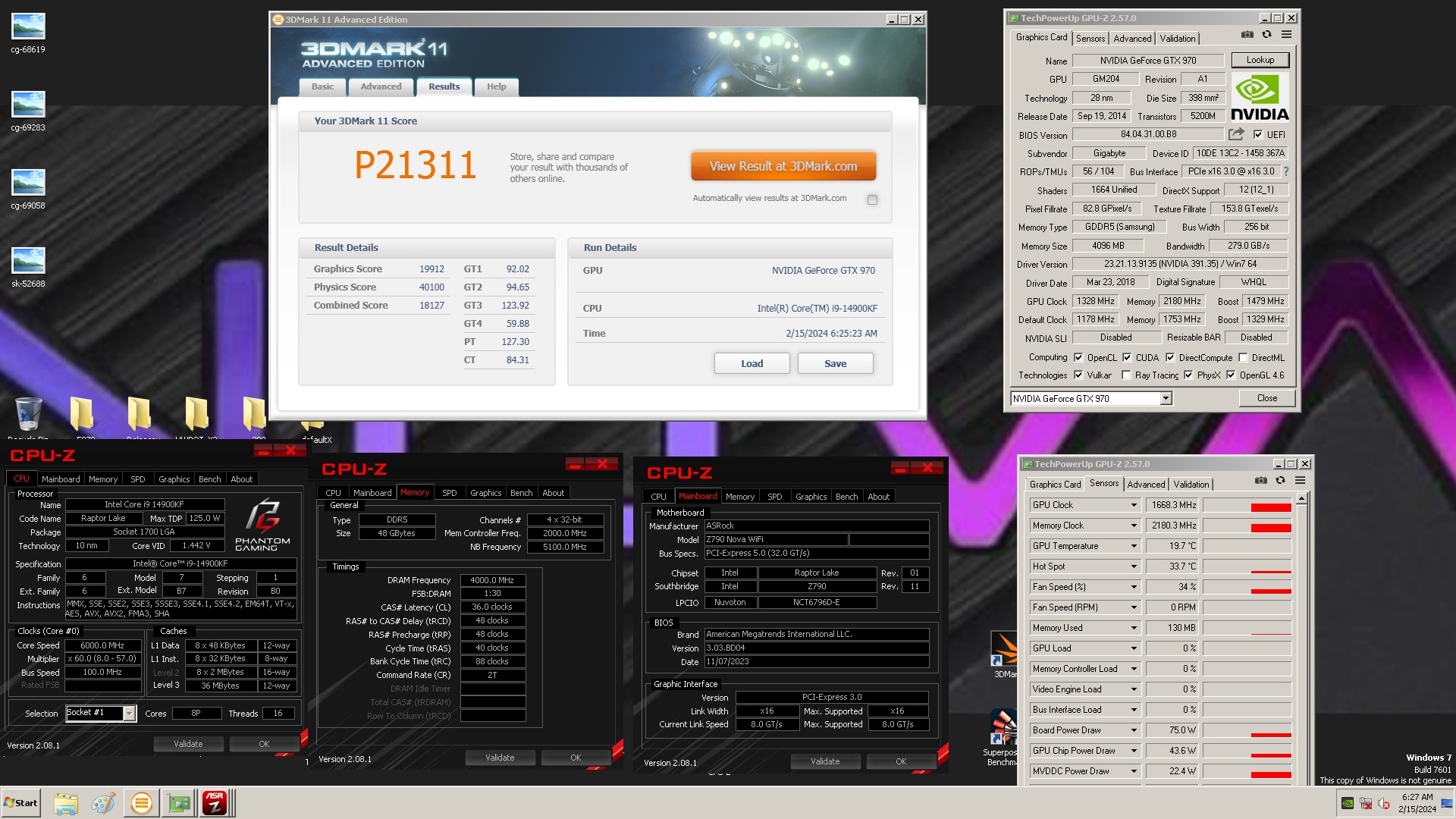Toggle the CUDA checkbox
The image size is (1456, 819).
pos(1127,357)
